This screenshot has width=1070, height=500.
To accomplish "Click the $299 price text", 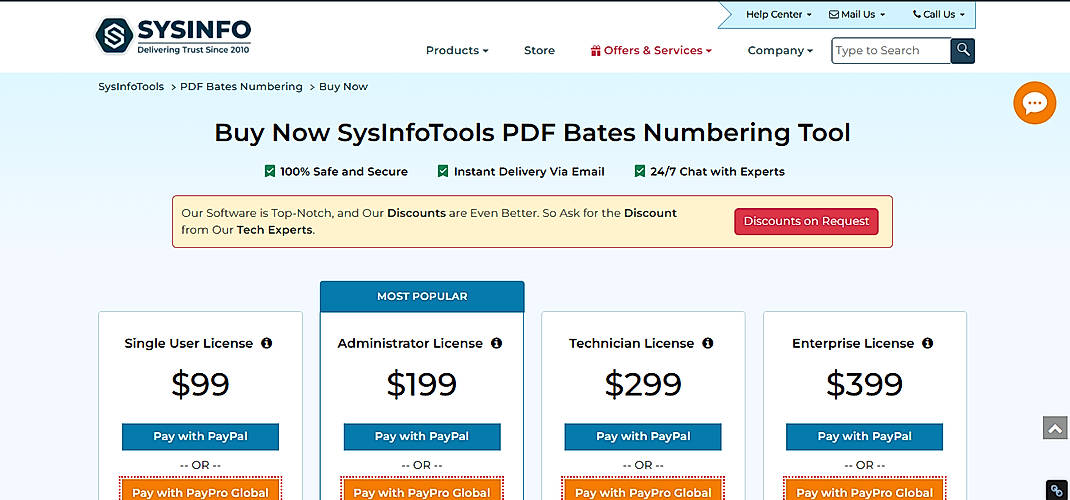I will click(x=643, y=385).
